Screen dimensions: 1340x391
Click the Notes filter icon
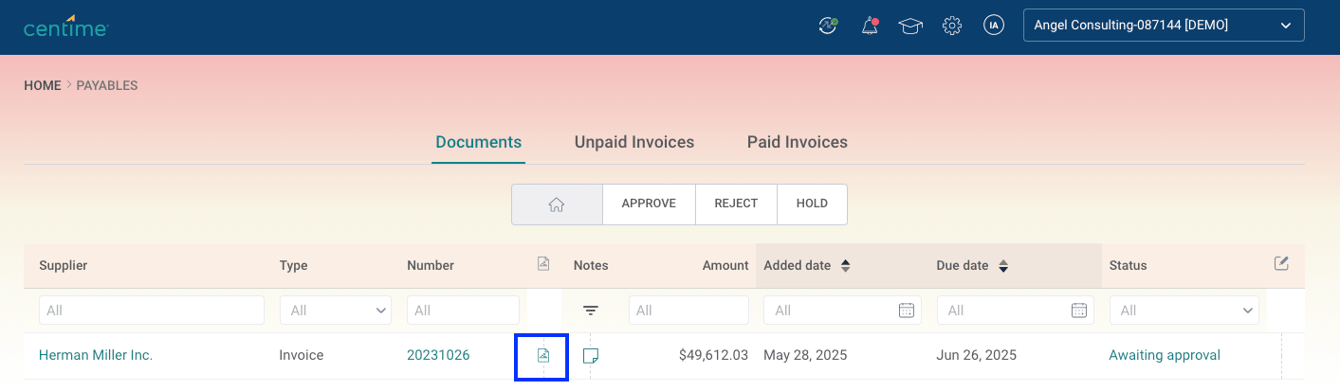click(591, 311)
